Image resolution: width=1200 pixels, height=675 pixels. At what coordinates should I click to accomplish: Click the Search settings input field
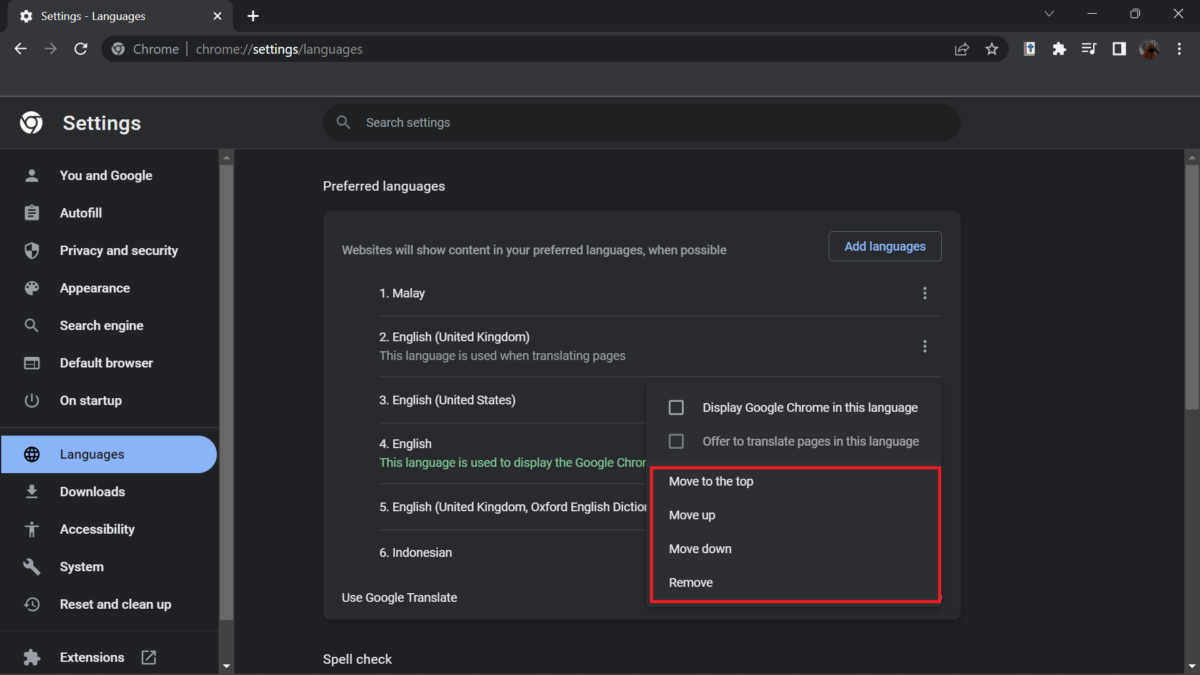[640, 122]
